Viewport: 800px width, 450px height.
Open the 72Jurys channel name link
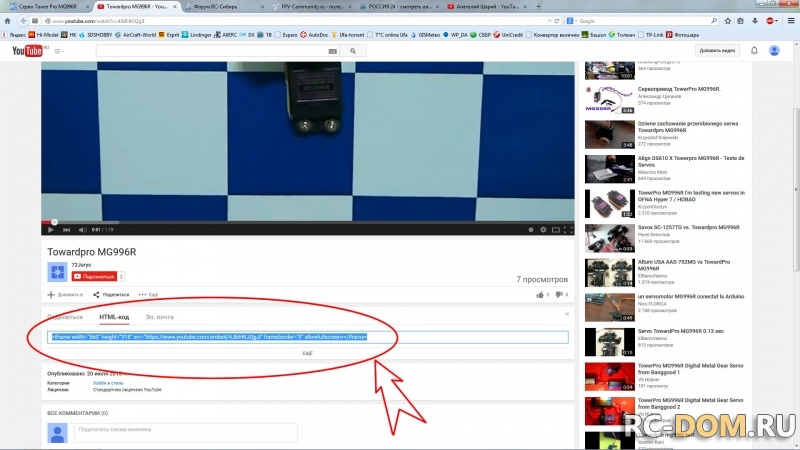click(x=81, y=265)
